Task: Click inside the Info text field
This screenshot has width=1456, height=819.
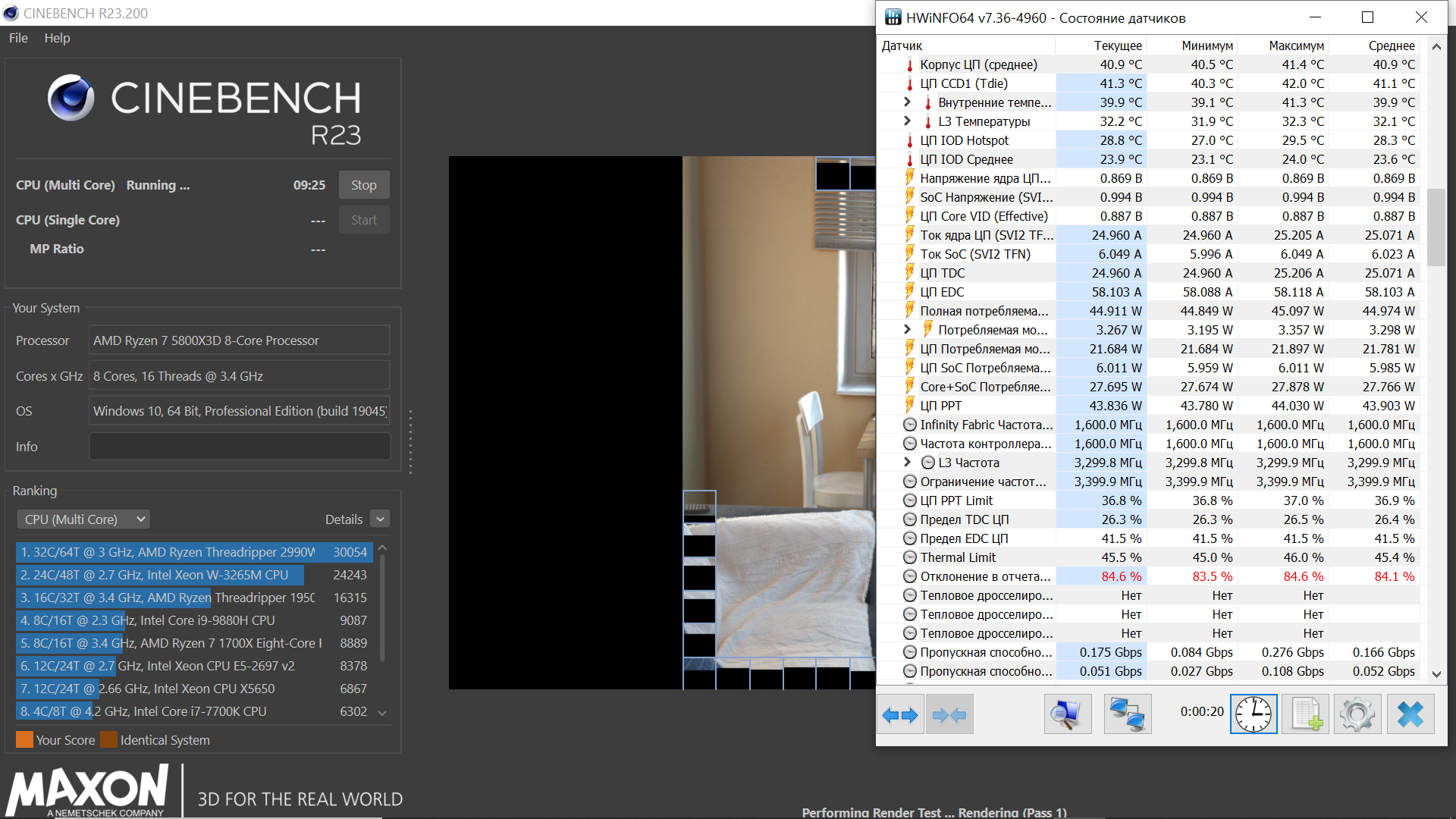Action: point(240,447)
